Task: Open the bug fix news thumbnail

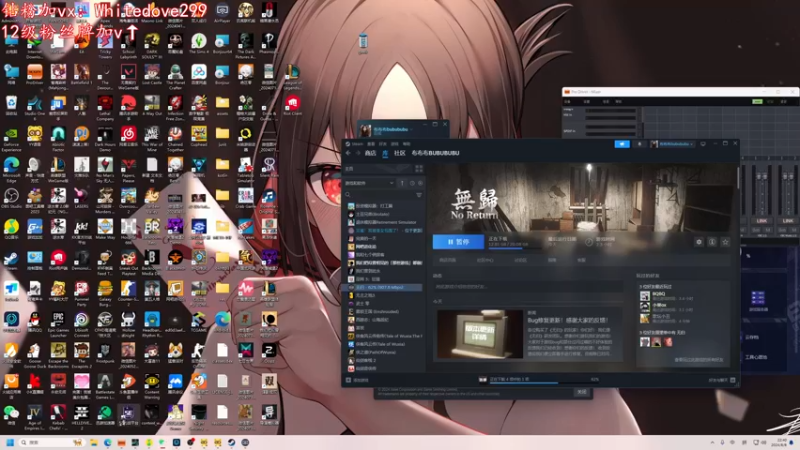Action: [480, 334]
